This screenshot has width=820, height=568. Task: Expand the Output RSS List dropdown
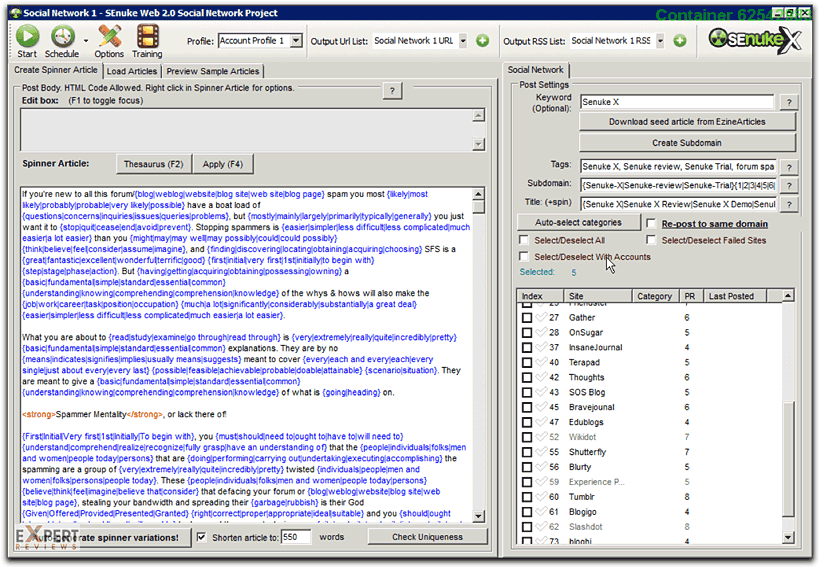point(660,41)
